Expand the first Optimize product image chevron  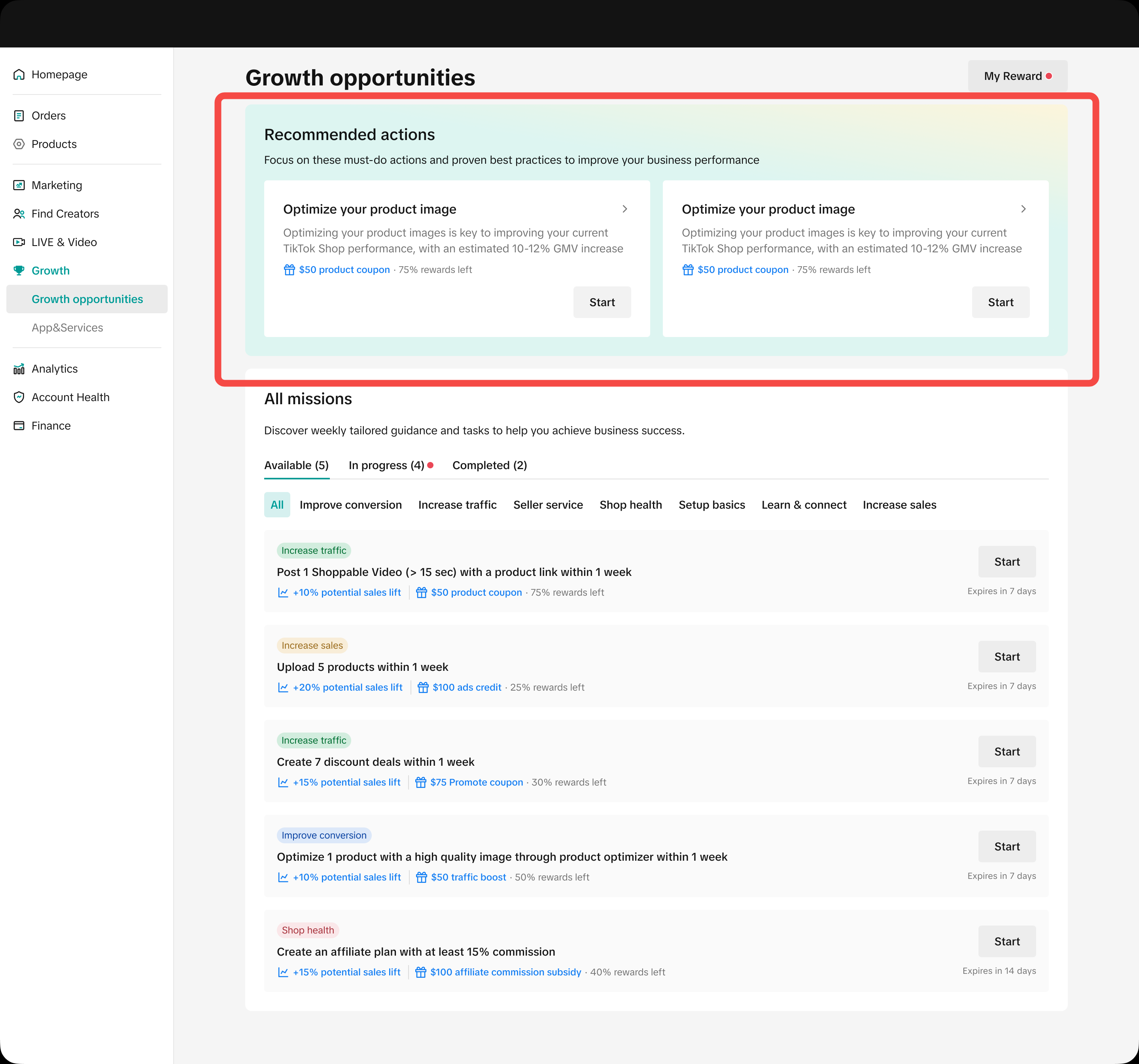pos(624,209)
